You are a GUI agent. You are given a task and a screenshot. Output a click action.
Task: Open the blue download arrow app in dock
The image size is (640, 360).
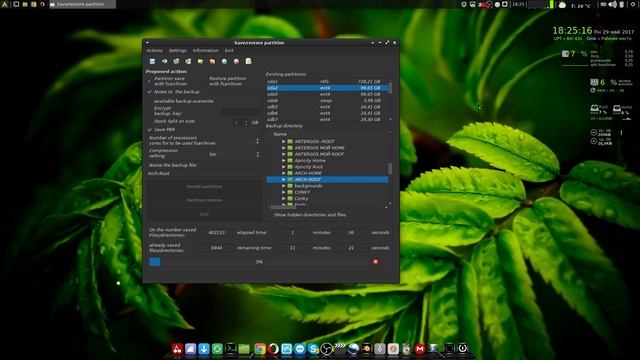pos(204,349)
